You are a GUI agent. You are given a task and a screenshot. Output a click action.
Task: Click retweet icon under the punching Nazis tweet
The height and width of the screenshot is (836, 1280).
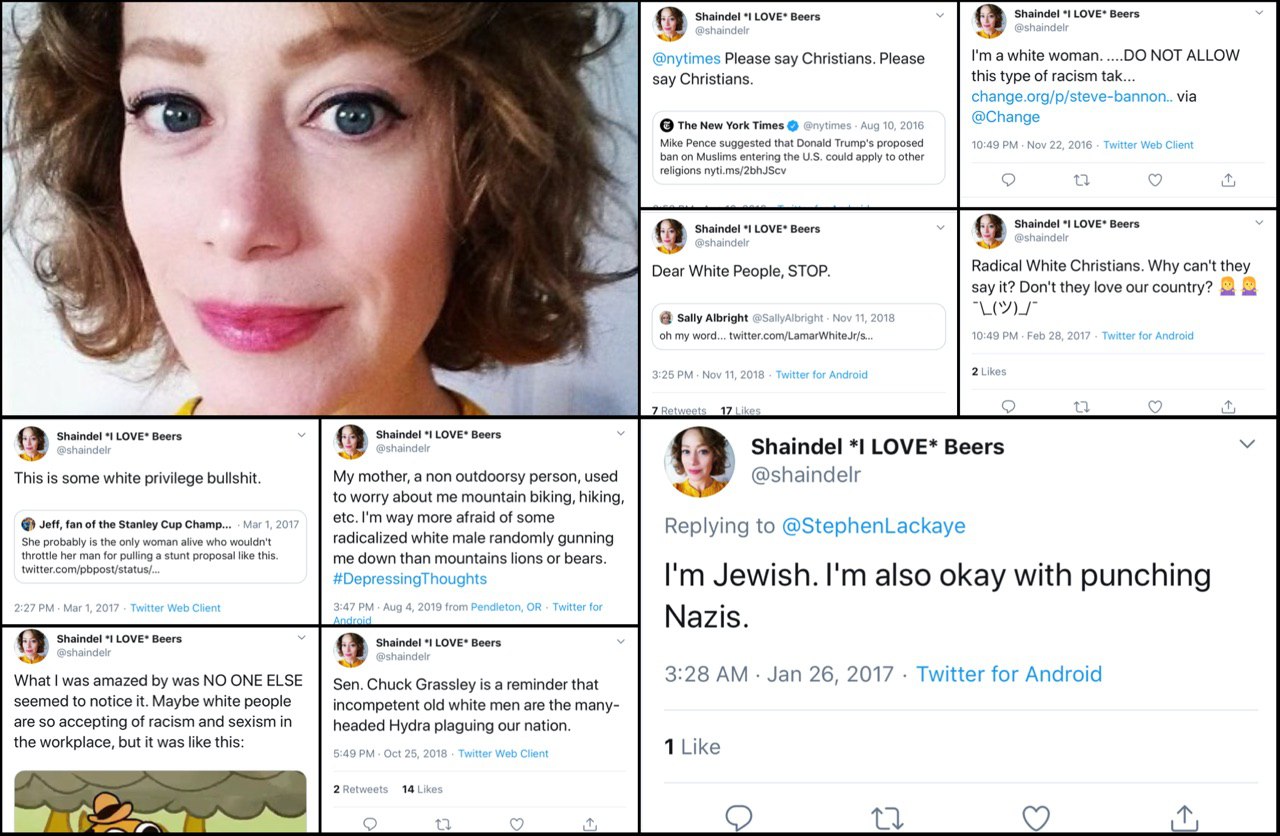tap(887, 819)
